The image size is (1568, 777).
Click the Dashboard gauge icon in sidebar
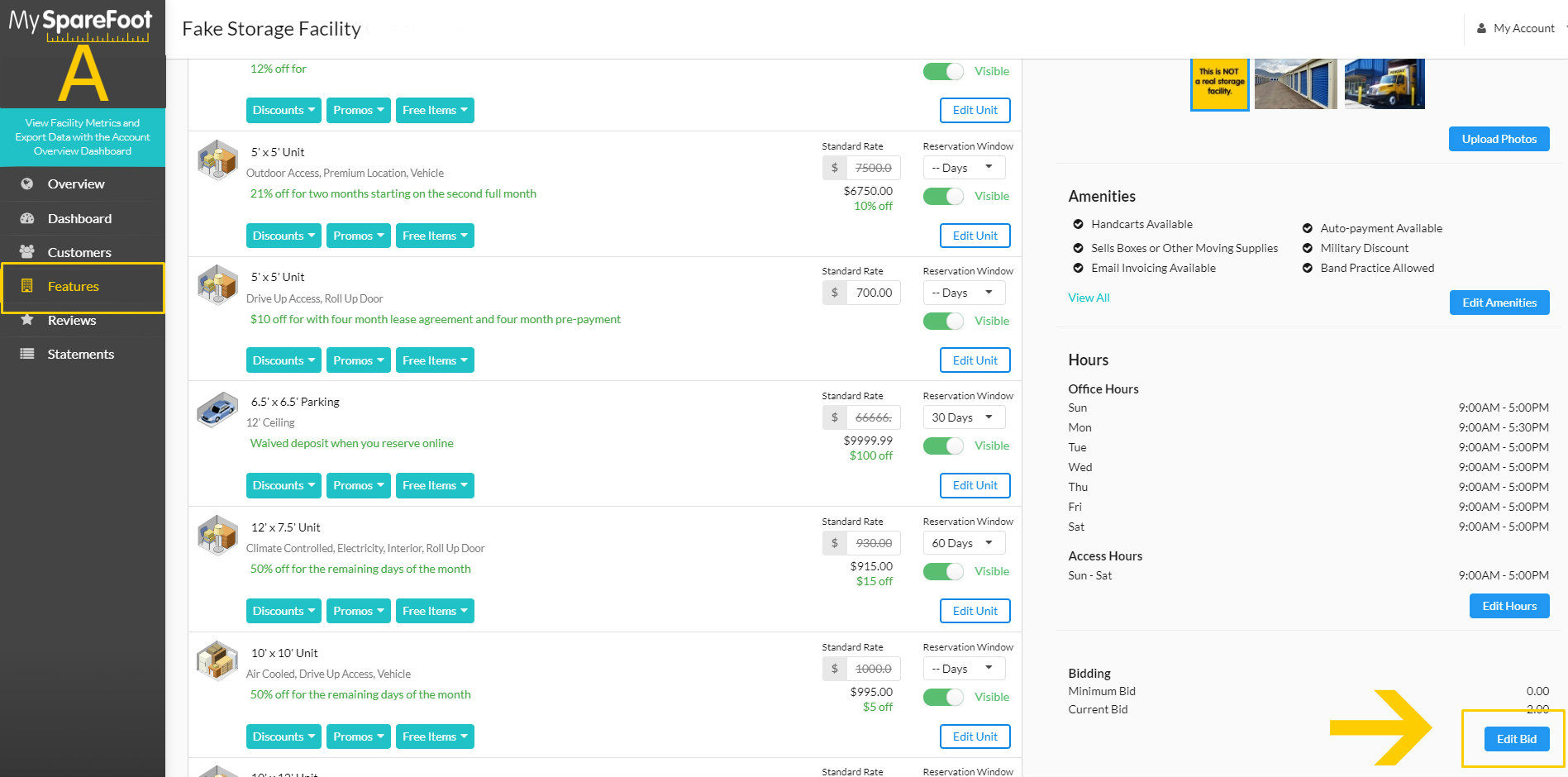27,218
